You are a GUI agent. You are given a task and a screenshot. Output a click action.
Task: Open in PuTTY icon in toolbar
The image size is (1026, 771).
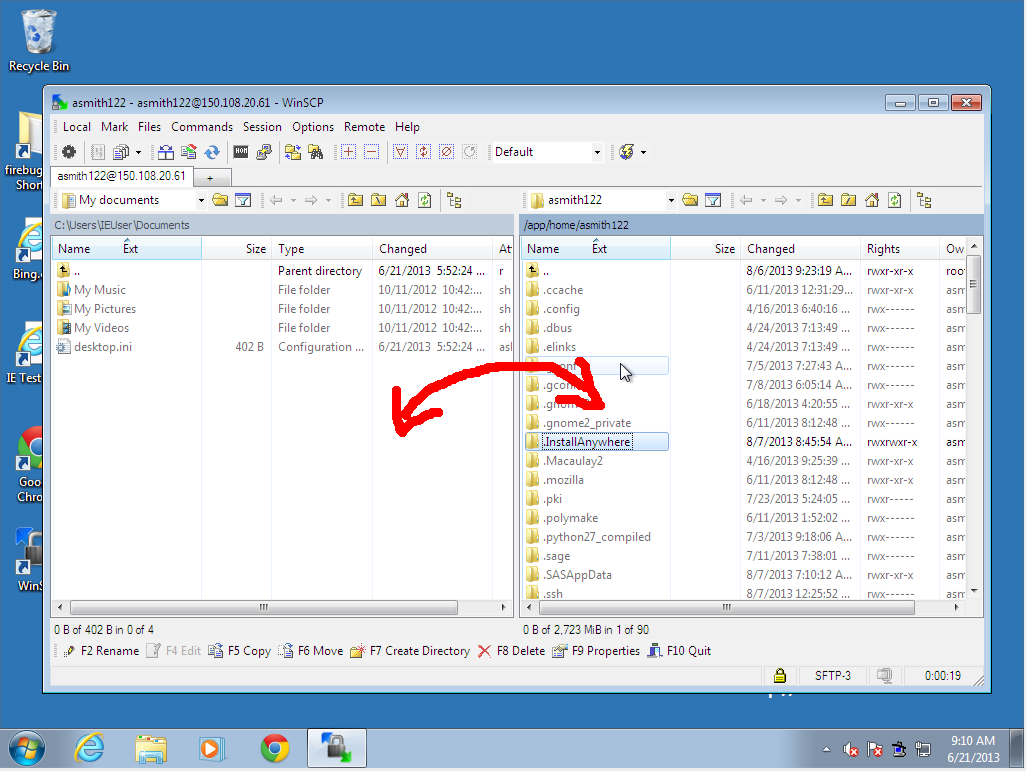(x=264, y=152)
